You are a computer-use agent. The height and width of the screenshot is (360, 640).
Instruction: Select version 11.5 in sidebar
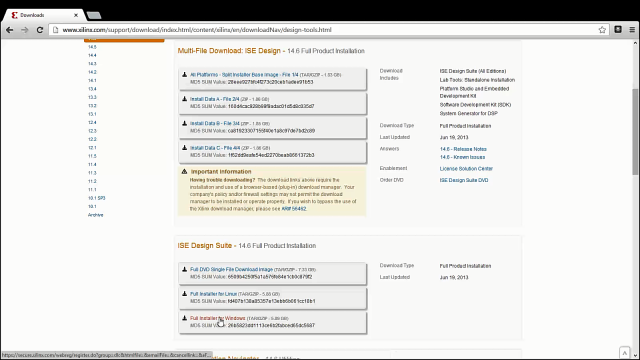tap(92, 156)
